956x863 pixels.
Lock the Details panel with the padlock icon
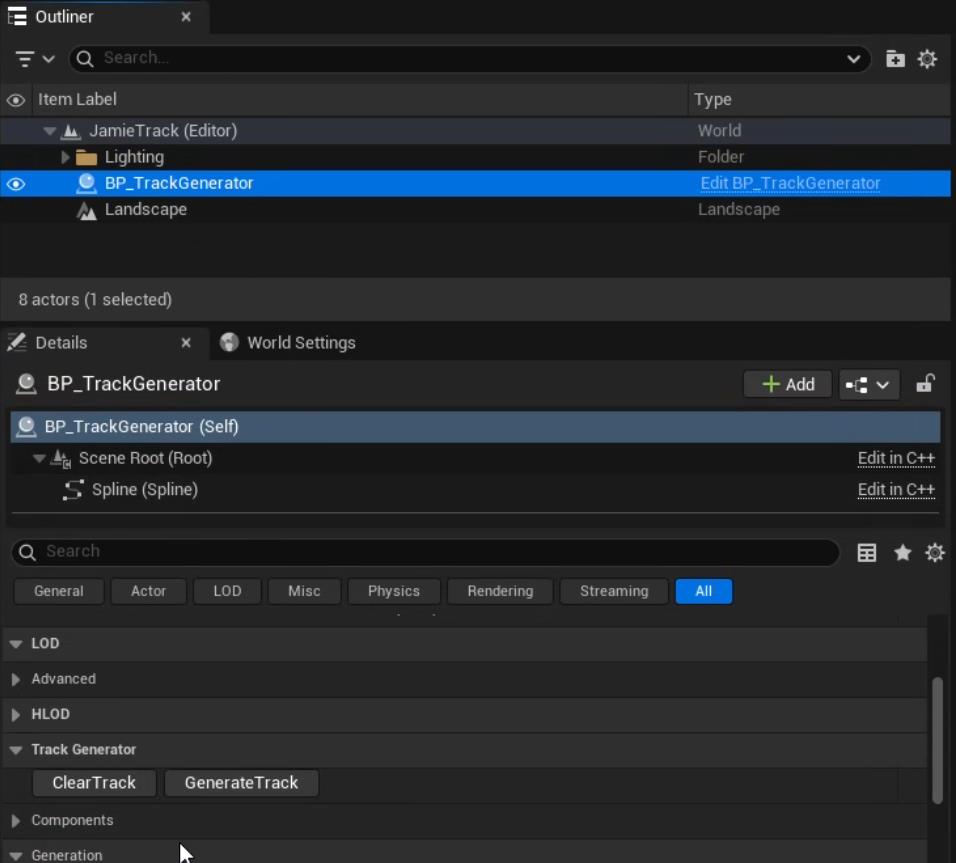click(x=926, y=384)
